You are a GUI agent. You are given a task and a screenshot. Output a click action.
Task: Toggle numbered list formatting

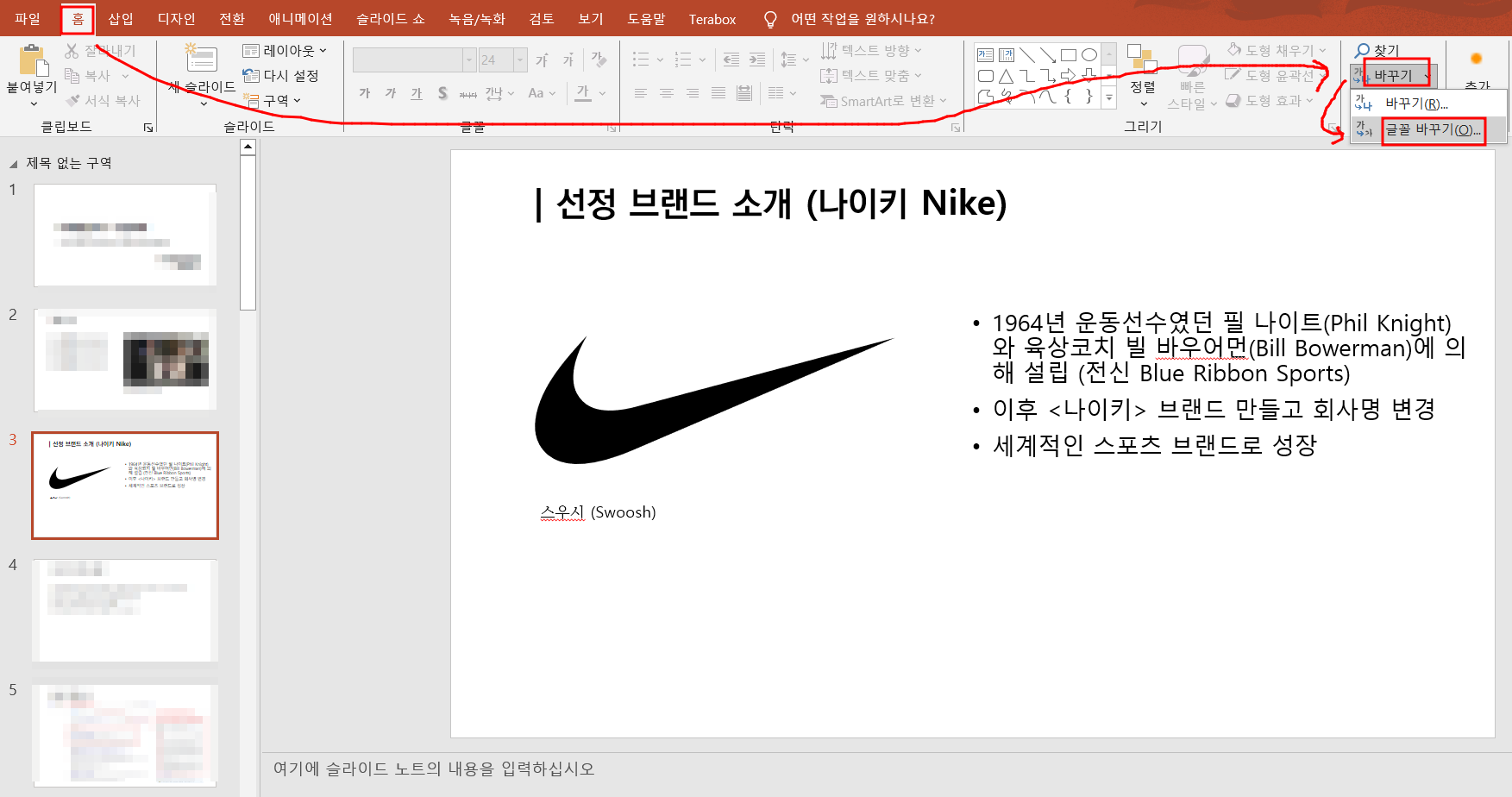(684, 60)
